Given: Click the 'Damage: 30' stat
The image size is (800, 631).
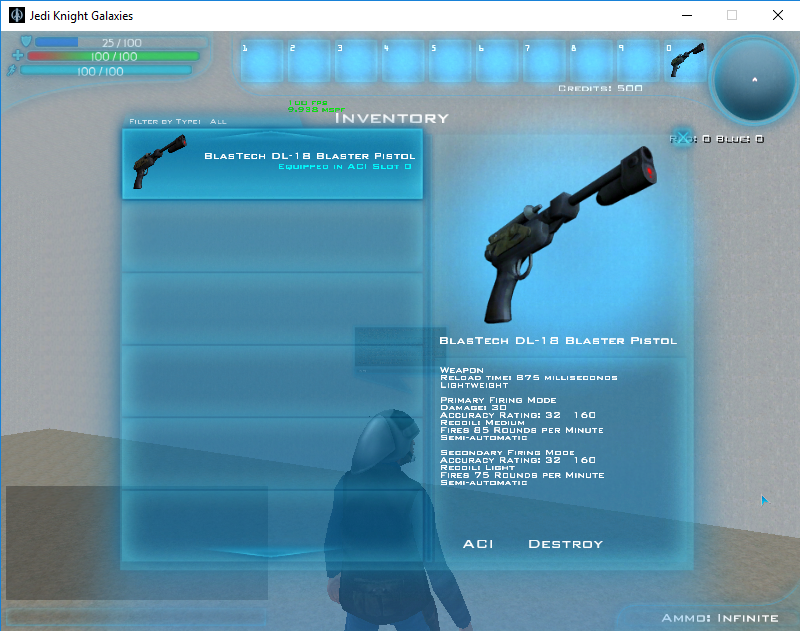Looking at the screenshot, I should 473,408.
